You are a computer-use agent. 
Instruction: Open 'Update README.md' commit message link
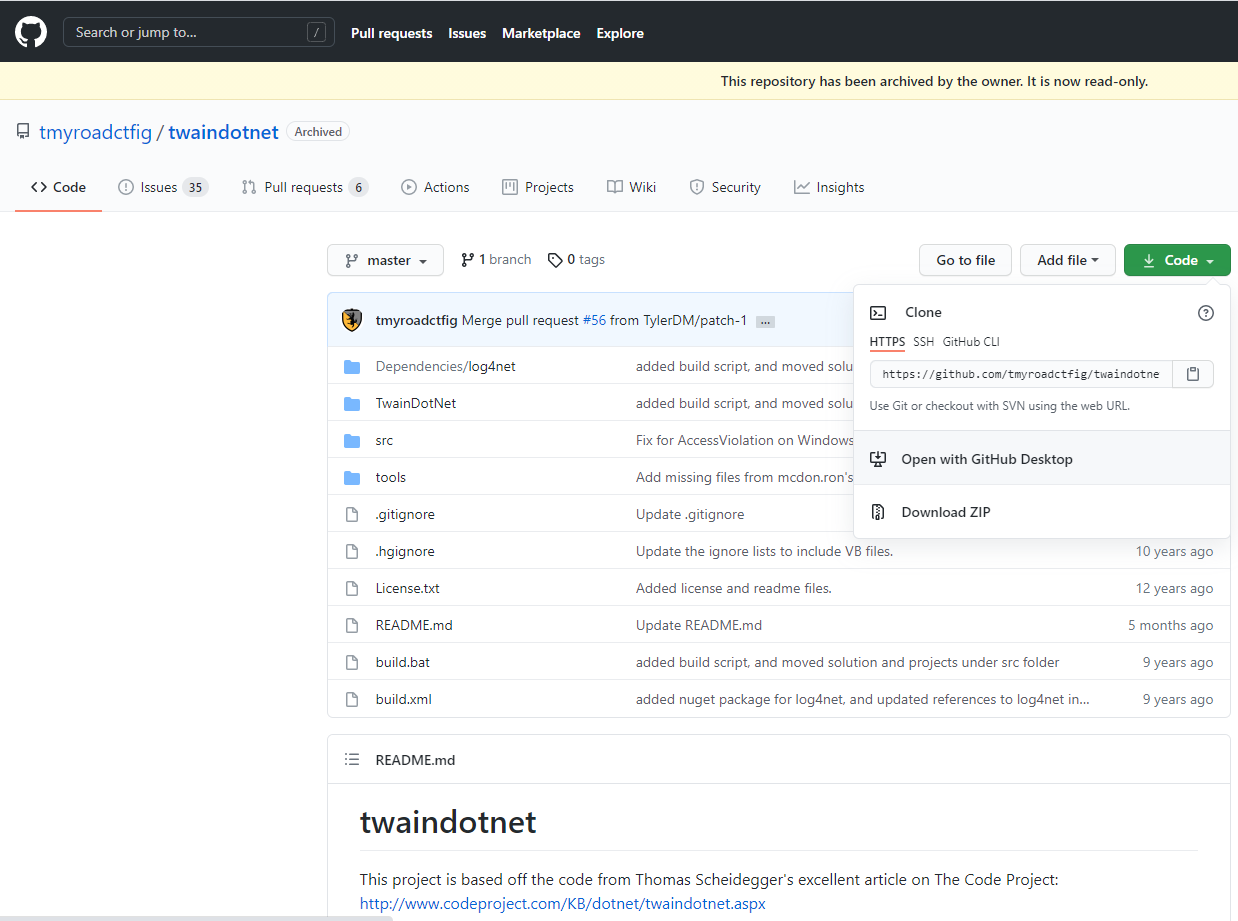tap(699, 625)
